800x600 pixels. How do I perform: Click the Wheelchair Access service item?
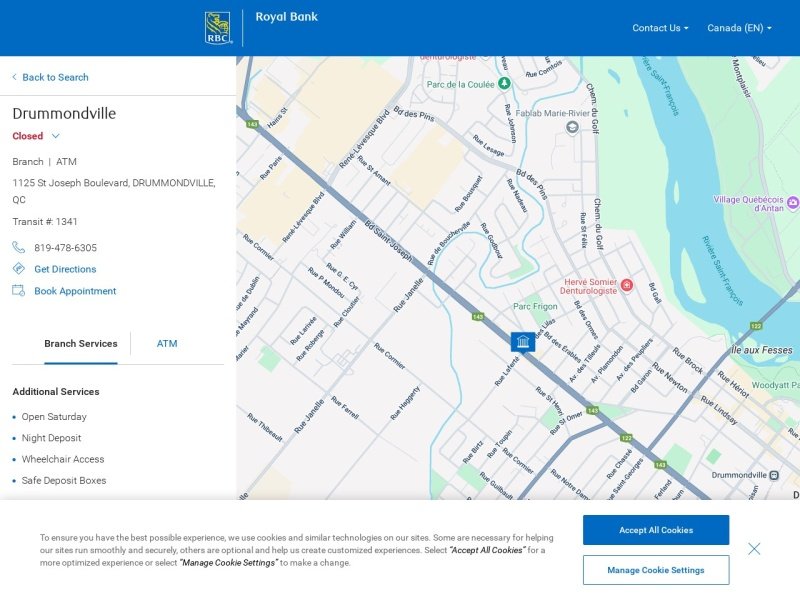click(63, 459)
